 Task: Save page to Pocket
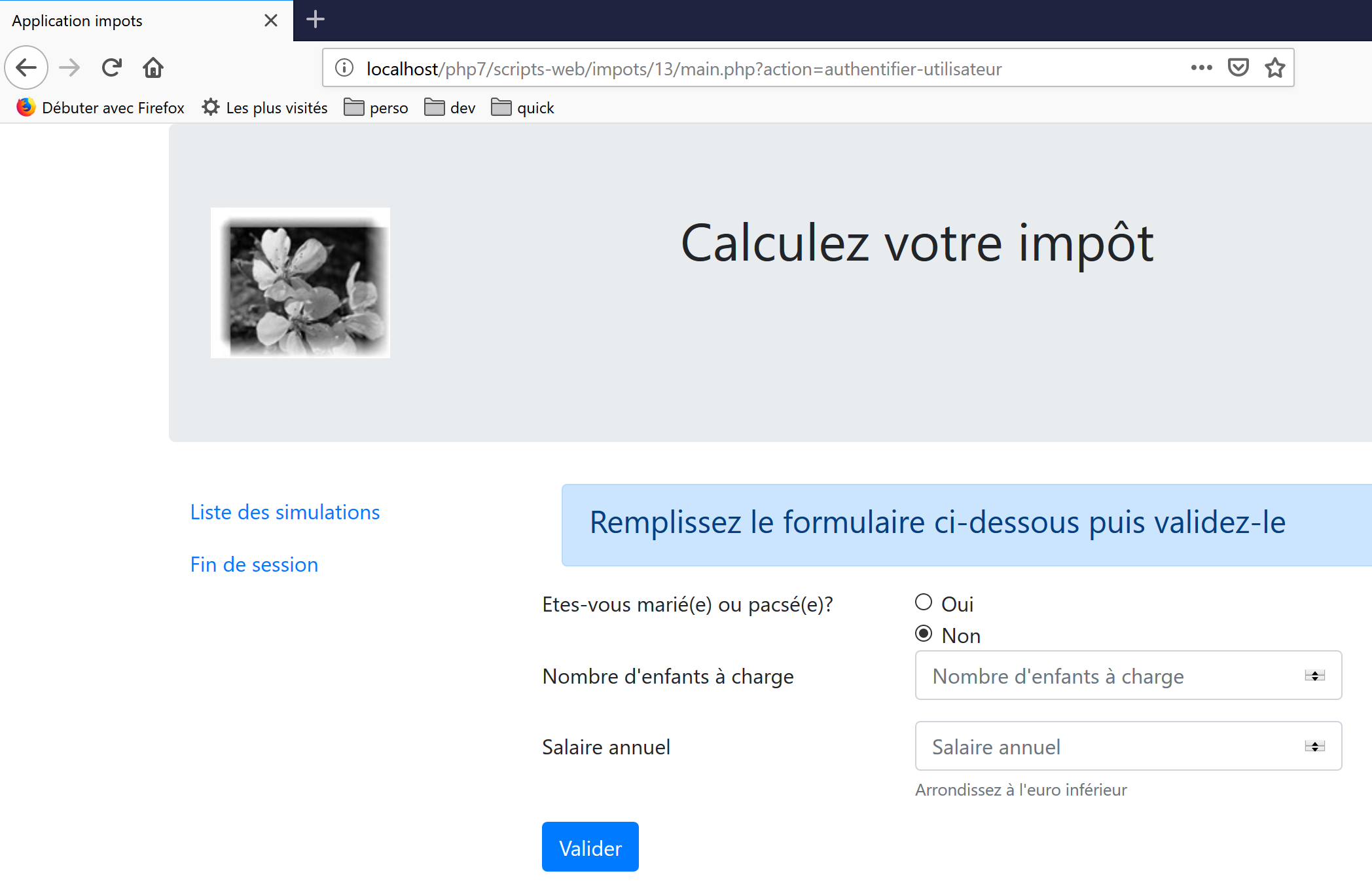click(1238, 67)
